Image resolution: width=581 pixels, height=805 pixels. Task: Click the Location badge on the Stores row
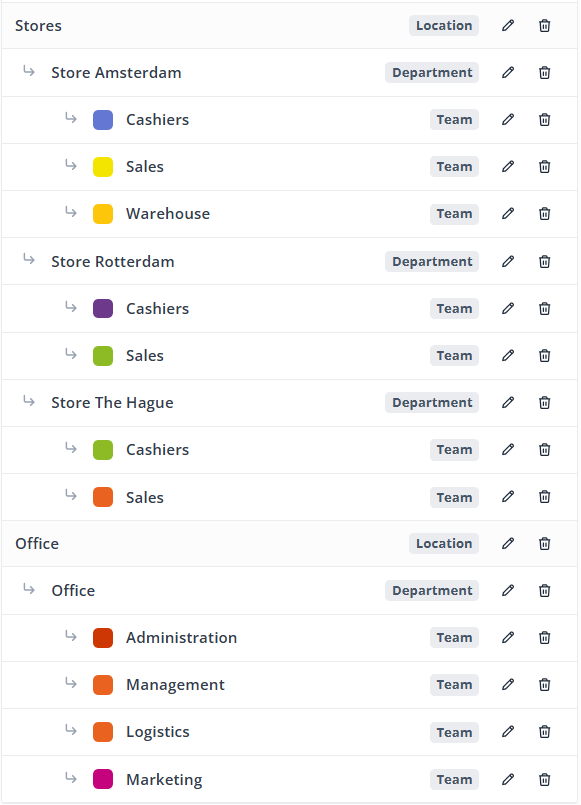click(444, 25)
